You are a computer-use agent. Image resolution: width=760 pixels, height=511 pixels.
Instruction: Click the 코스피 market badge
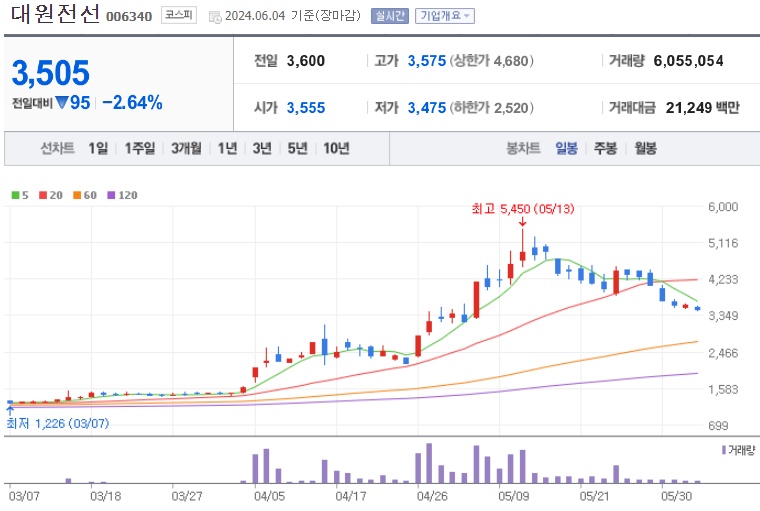tap(178, 16)
